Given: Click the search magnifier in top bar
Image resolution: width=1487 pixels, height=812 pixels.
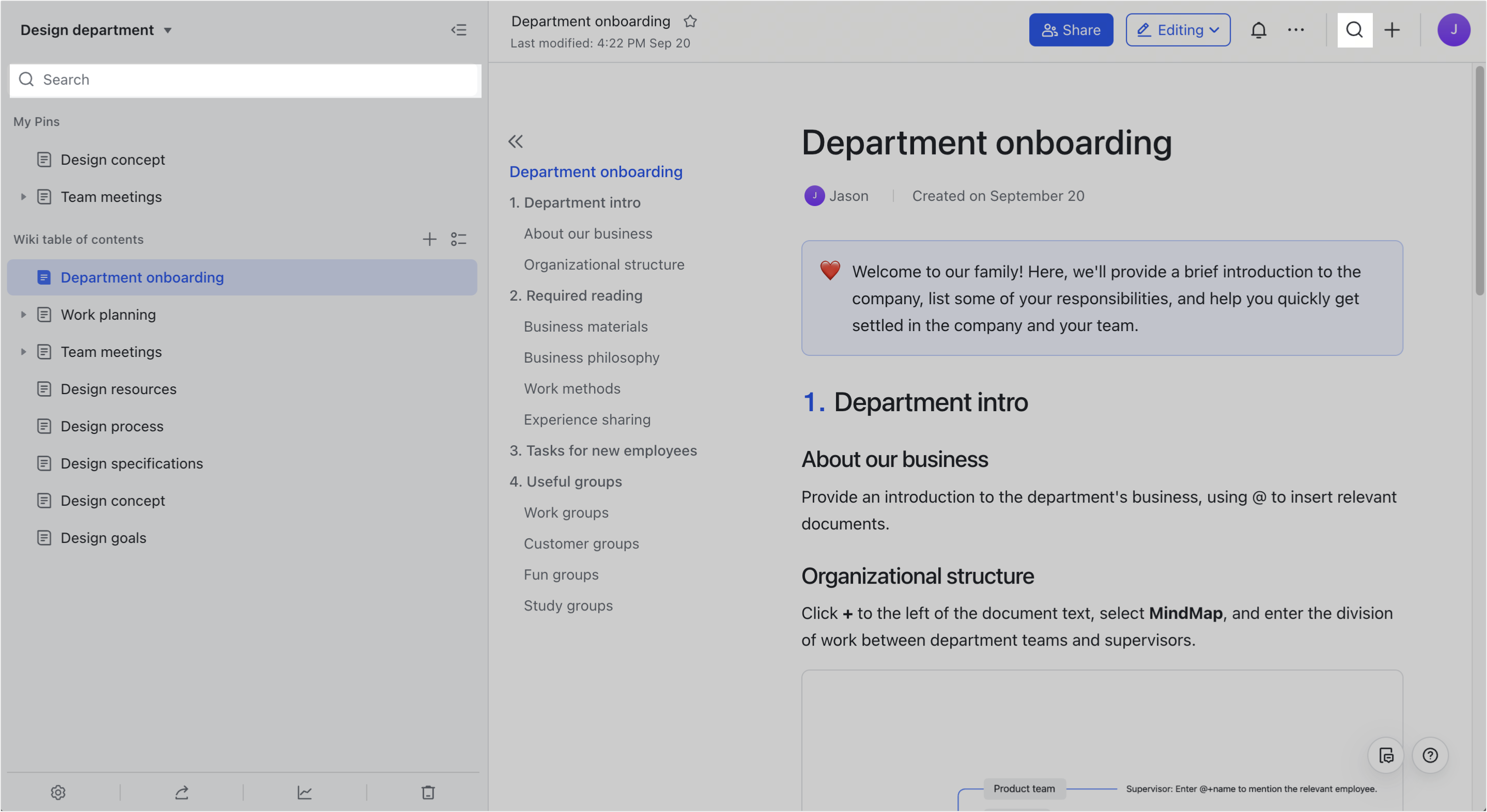Looking at the screenshot, I should coord(1354,30).
